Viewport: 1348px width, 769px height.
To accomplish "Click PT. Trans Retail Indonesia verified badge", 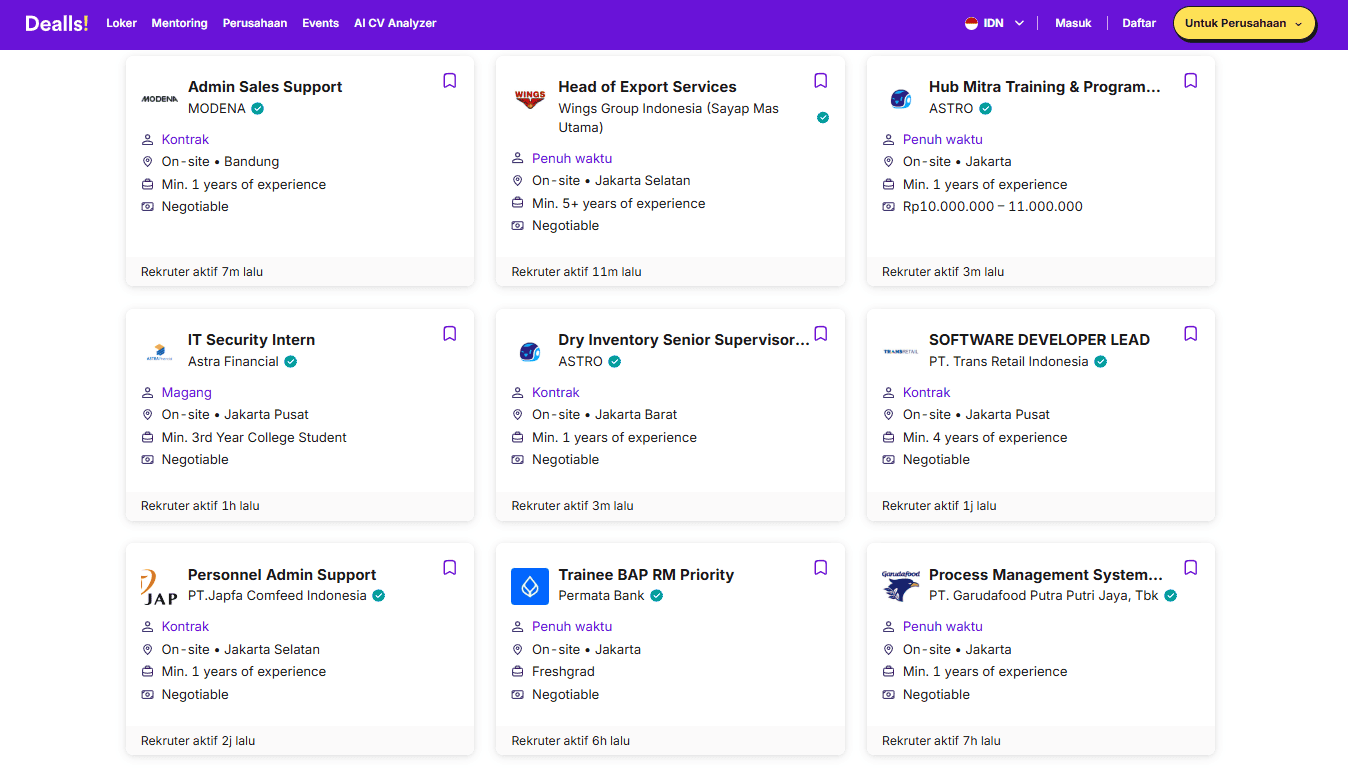I will [1100, 362].
